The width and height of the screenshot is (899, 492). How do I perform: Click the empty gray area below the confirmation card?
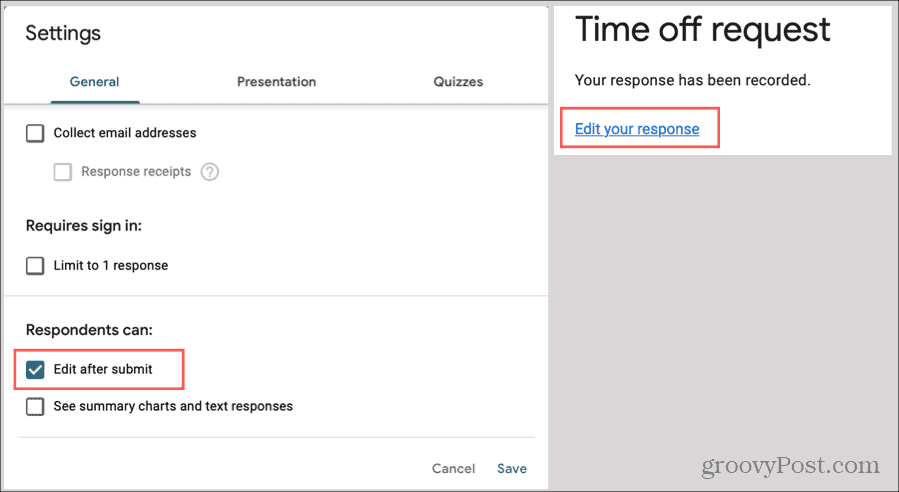click(722, 298)
